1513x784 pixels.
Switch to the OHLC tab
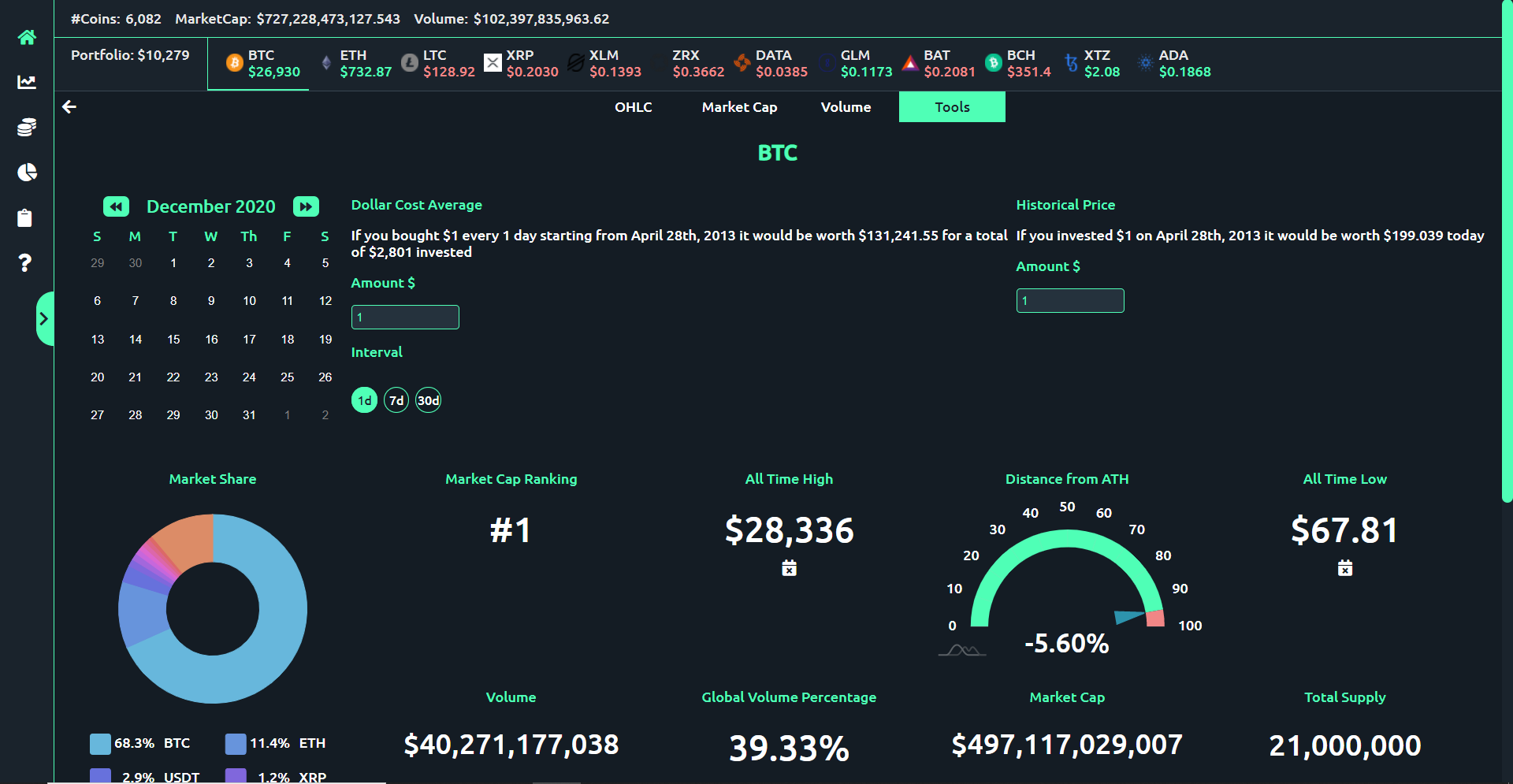[634, 107]
